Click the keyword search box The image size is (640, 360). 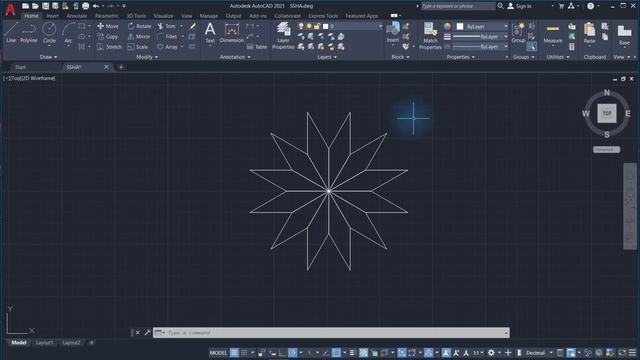458,6
